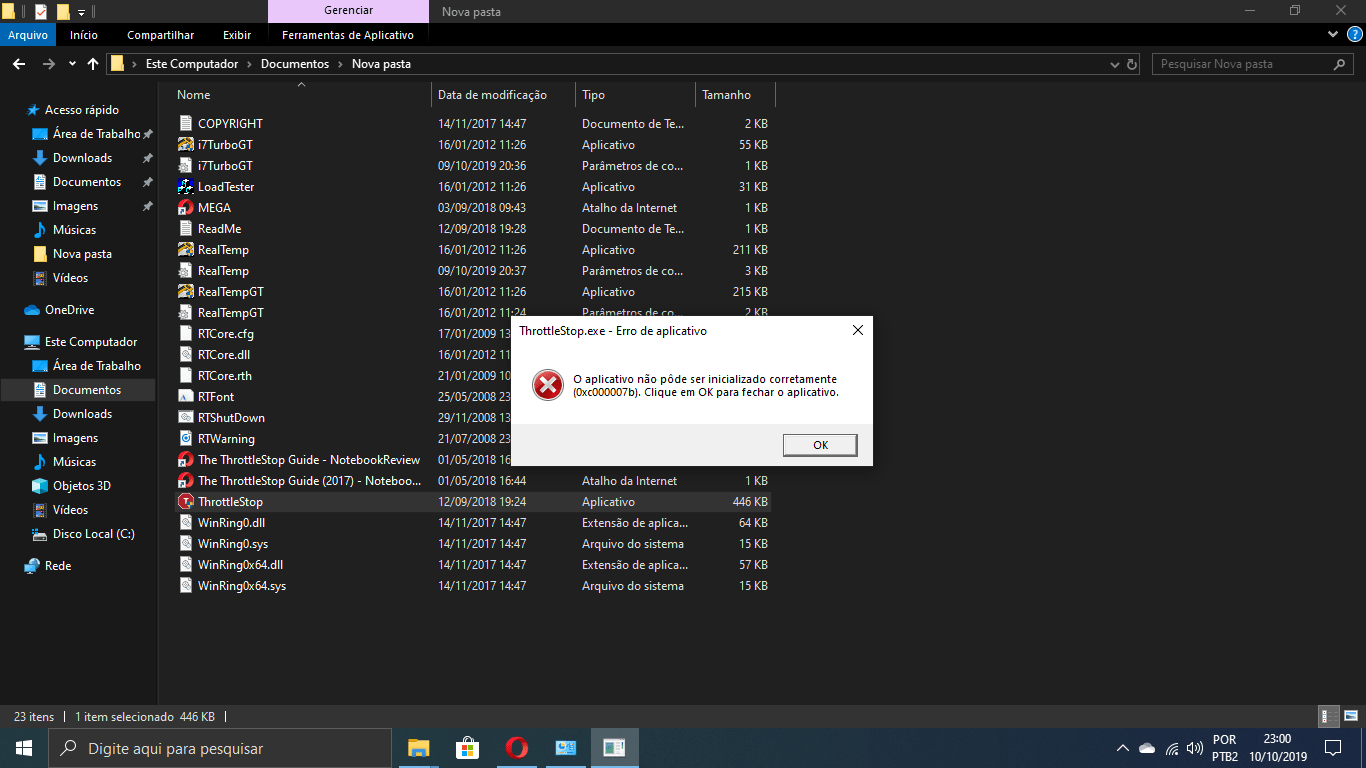Switch to the Exibir ribbon tab
The image size is (1366, 768).
pyautogui.click(x=237, y=34)
